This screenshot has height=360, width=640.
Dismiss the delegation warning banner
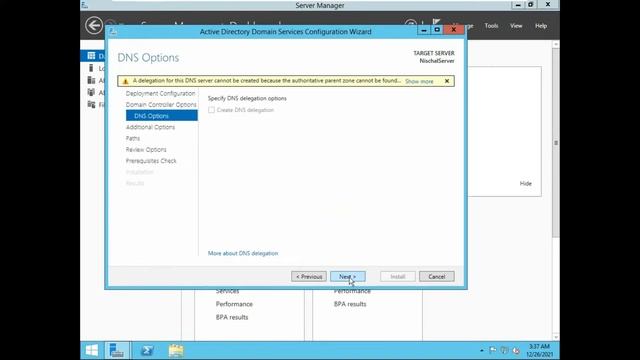pyautogui.click(x=447, y=81)
